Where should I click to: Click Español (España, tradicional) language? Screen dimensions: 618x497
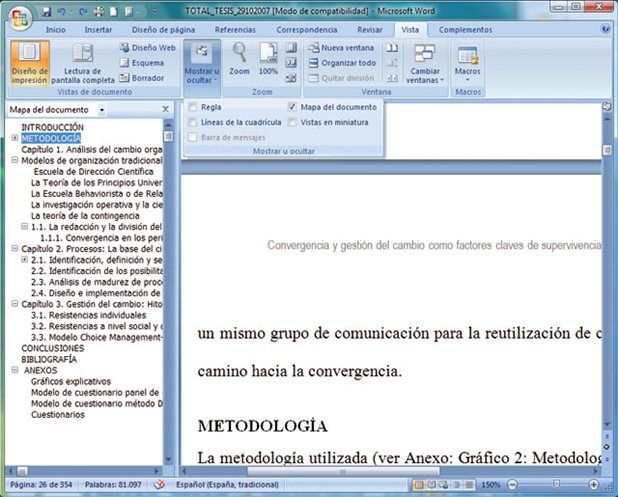(x=227, y=484)
